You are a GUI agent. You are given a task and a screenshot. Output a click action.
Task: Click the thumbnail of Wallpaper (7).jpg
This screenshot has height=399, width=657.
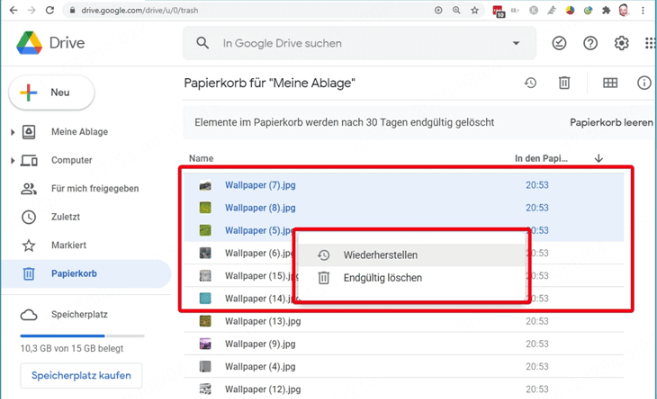(x=205, y=185)
